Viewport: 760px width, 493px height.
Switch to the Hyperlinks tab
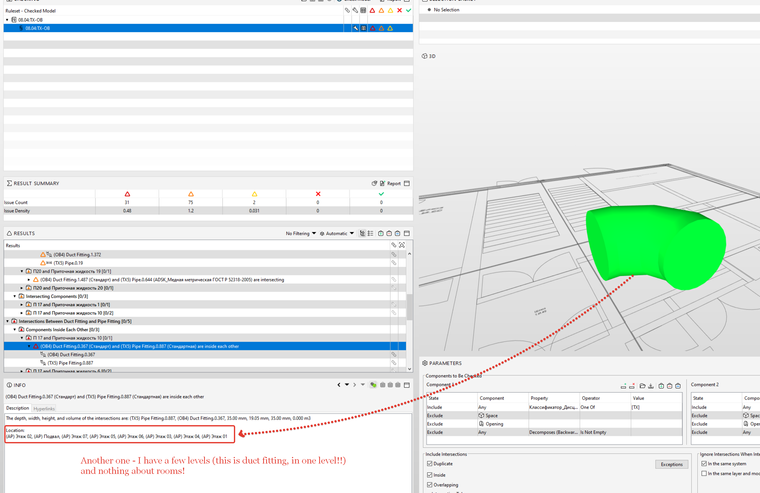point(44,409)
